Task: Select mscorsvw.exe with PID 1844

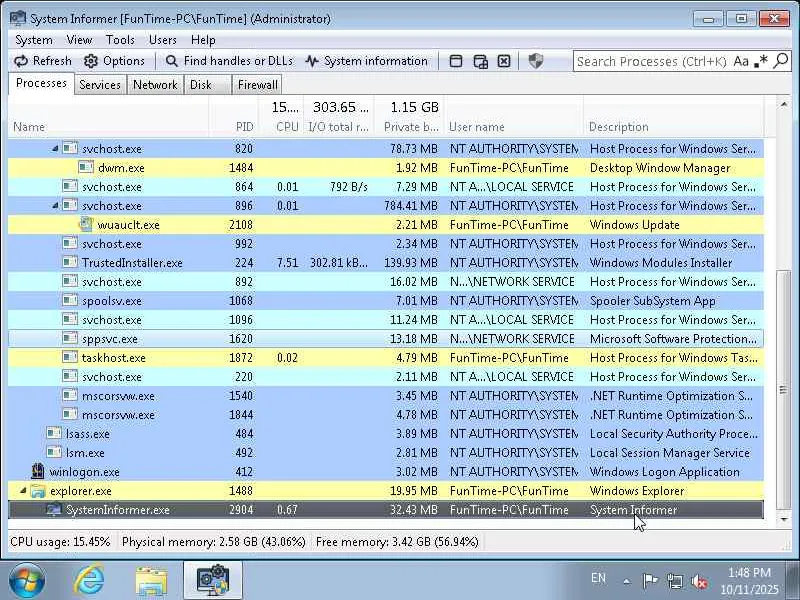Action: (x=386, y=415)
